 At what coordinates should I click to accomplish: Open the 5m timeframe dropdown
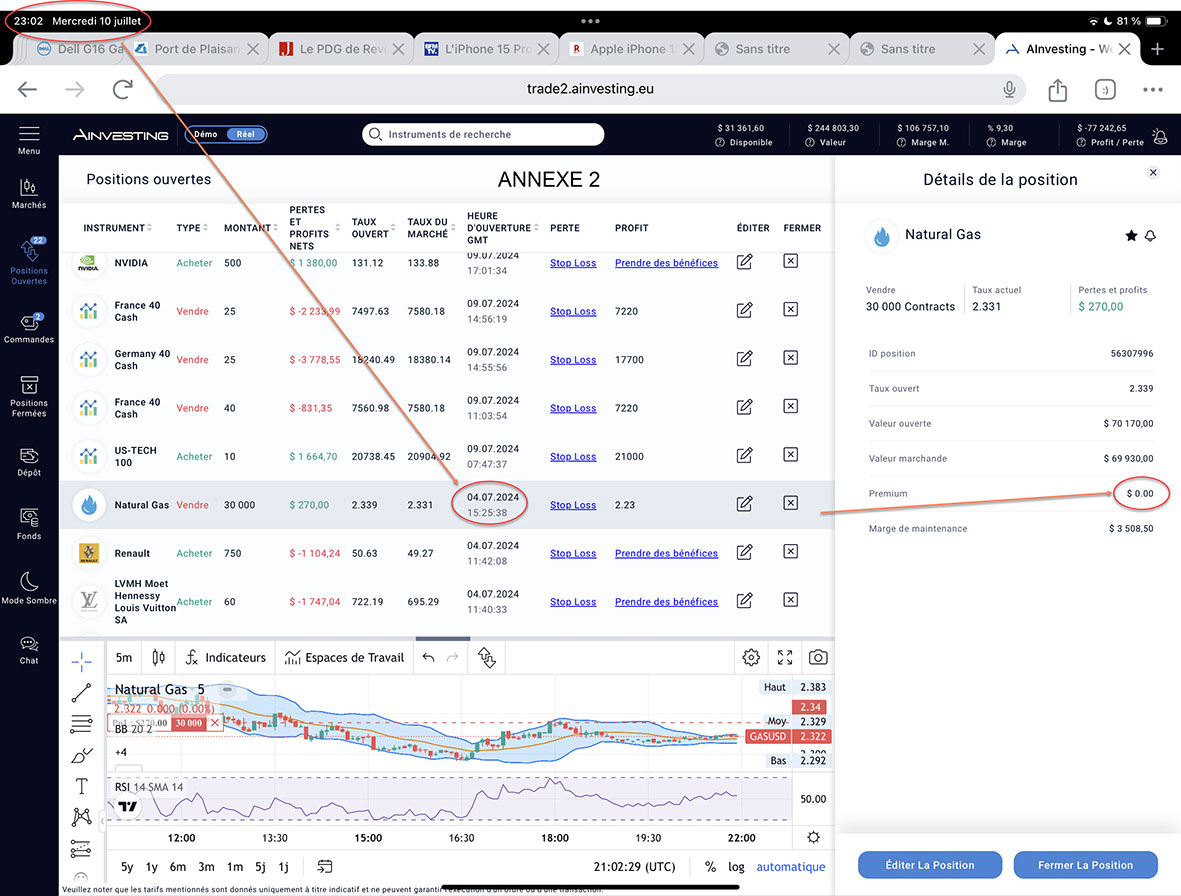pyautogui.click(x=124, y=657)
